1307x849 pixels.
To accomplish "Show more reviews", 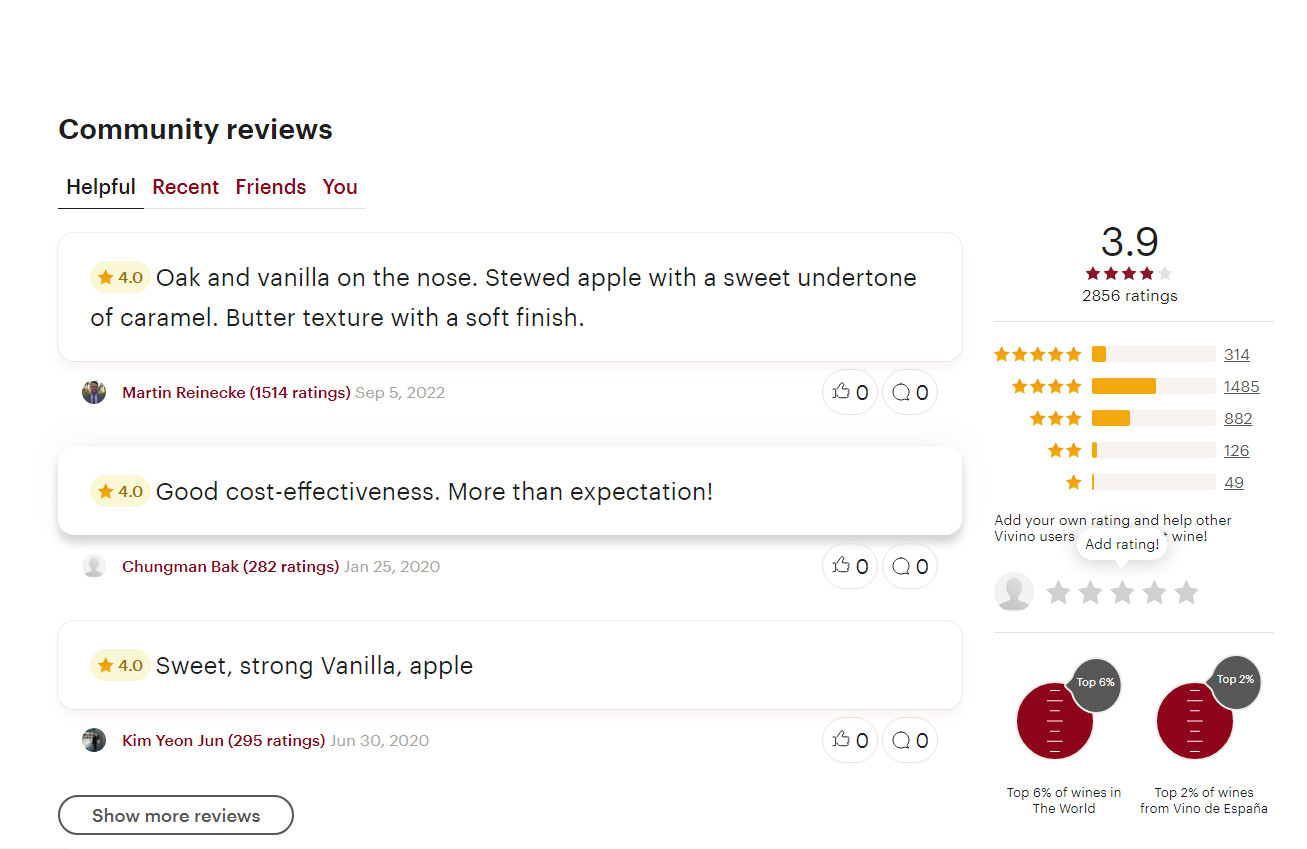I will (x=176, y=815).
